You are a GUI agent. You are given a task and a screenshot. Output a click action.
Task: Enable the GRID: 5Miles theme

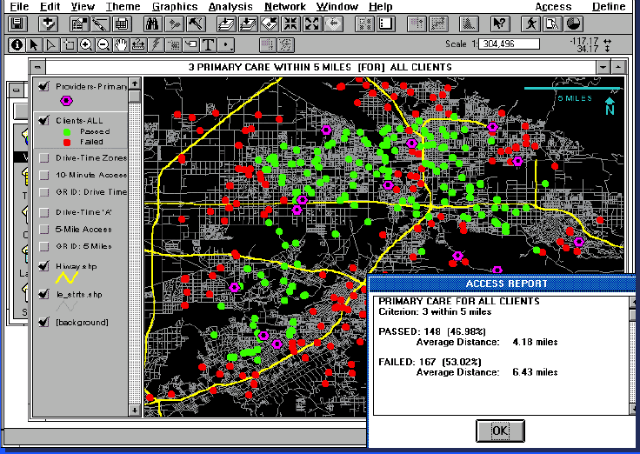pyautogui.click(x=44, y=247)
